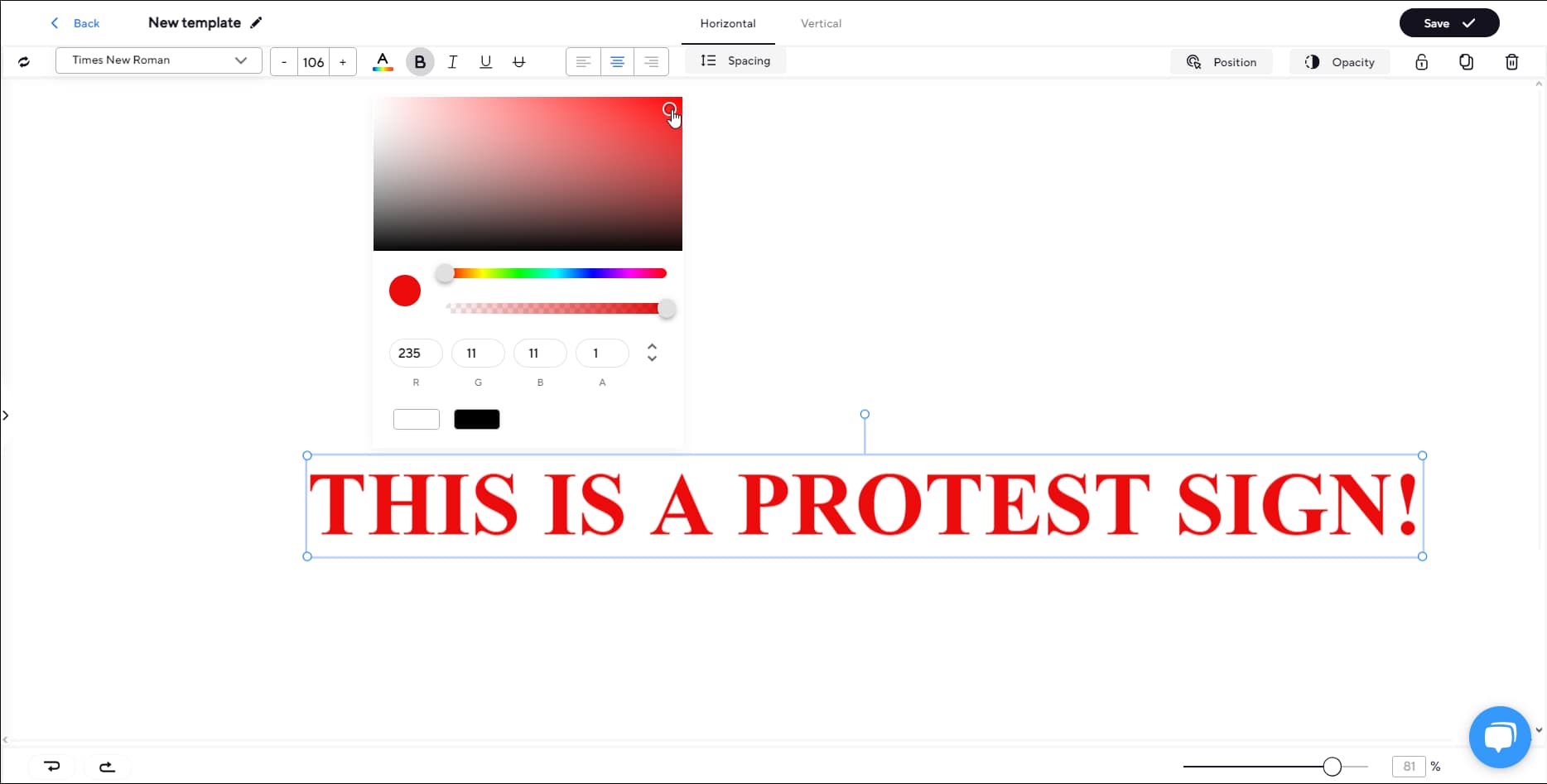Save the template

pyautogui.click(x=1448, y=22)
